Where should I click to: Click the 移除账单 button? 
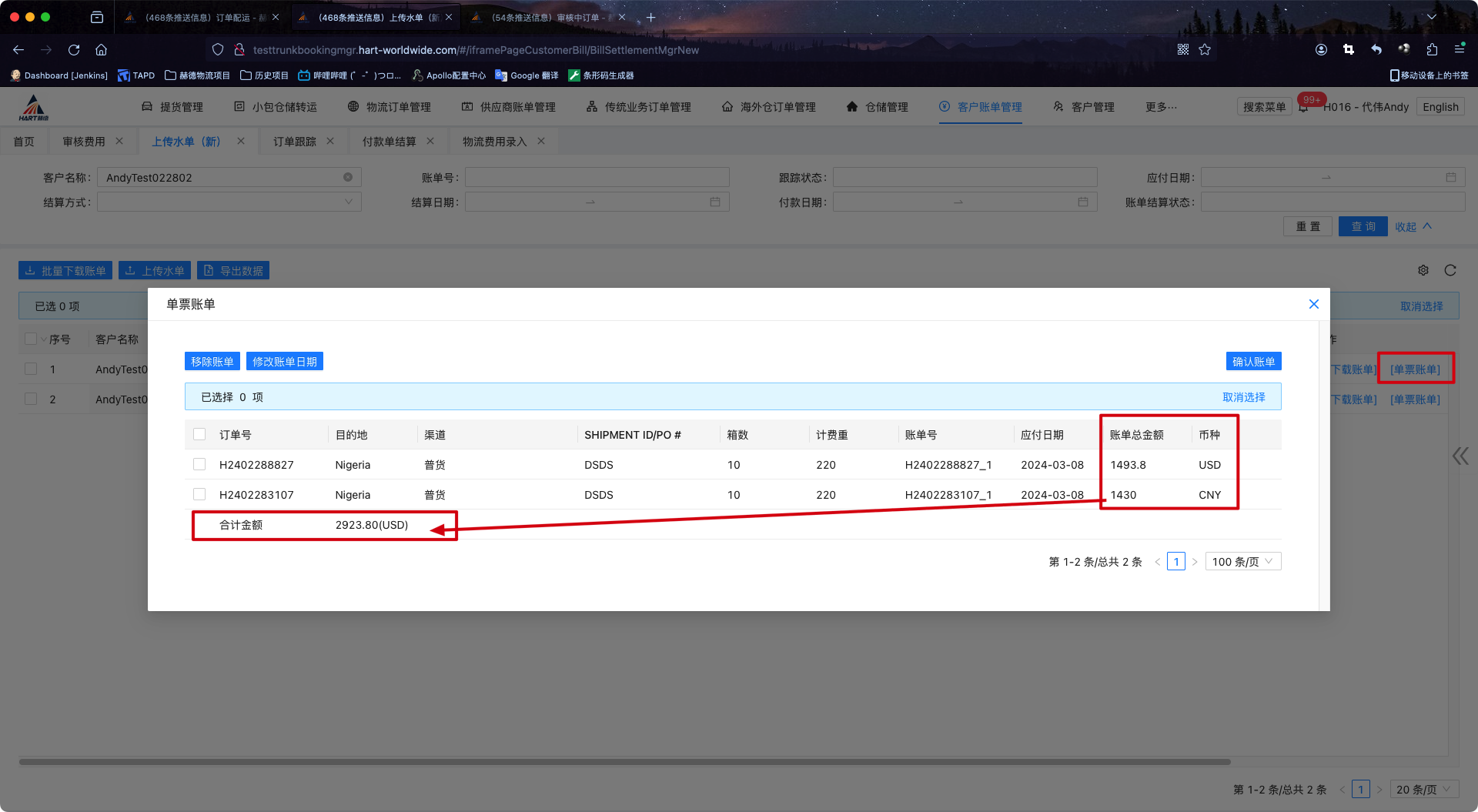[x=212, y=362]
